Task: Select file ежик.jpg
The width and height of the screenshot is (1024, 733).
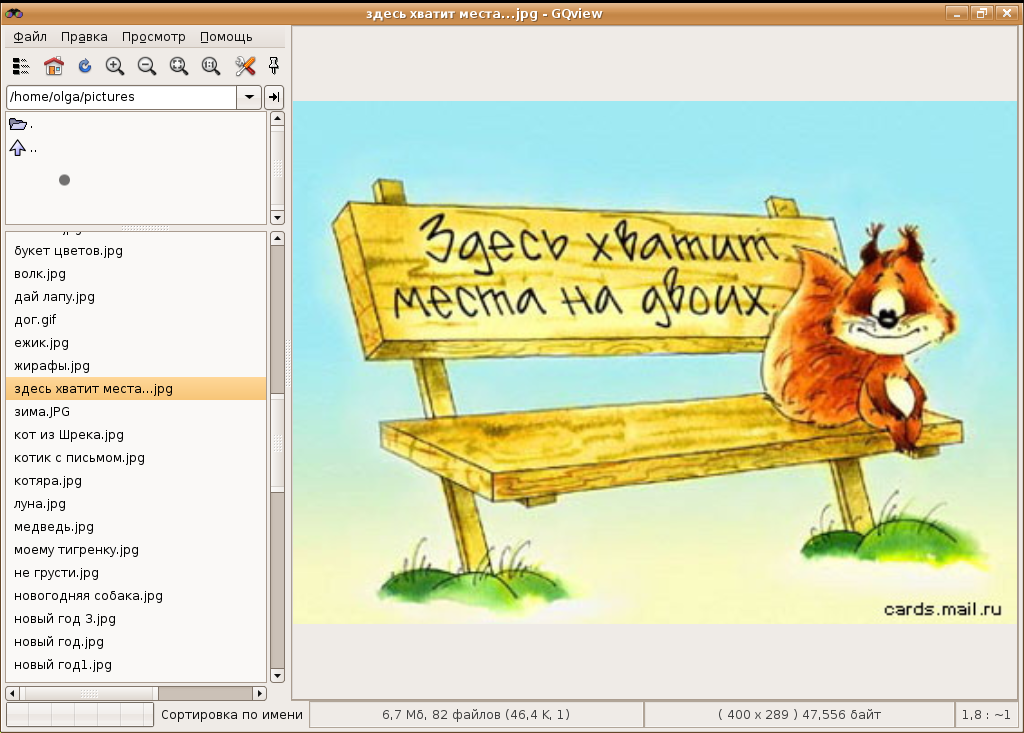Action: coord(136,343)
